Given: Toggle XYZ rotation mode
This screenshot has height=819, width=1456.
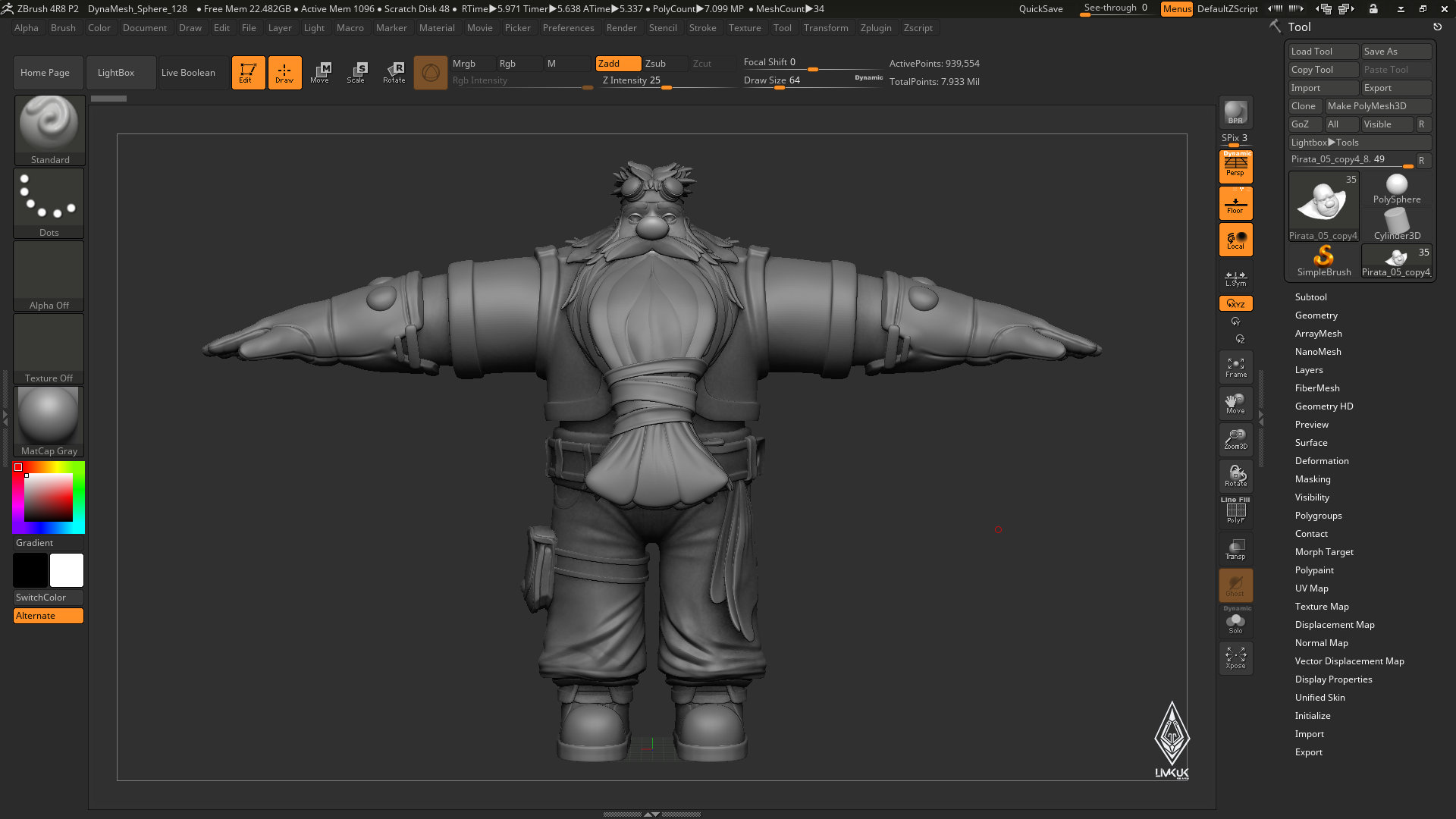Looking at the screenshot, I should [x=1235, y=303].
